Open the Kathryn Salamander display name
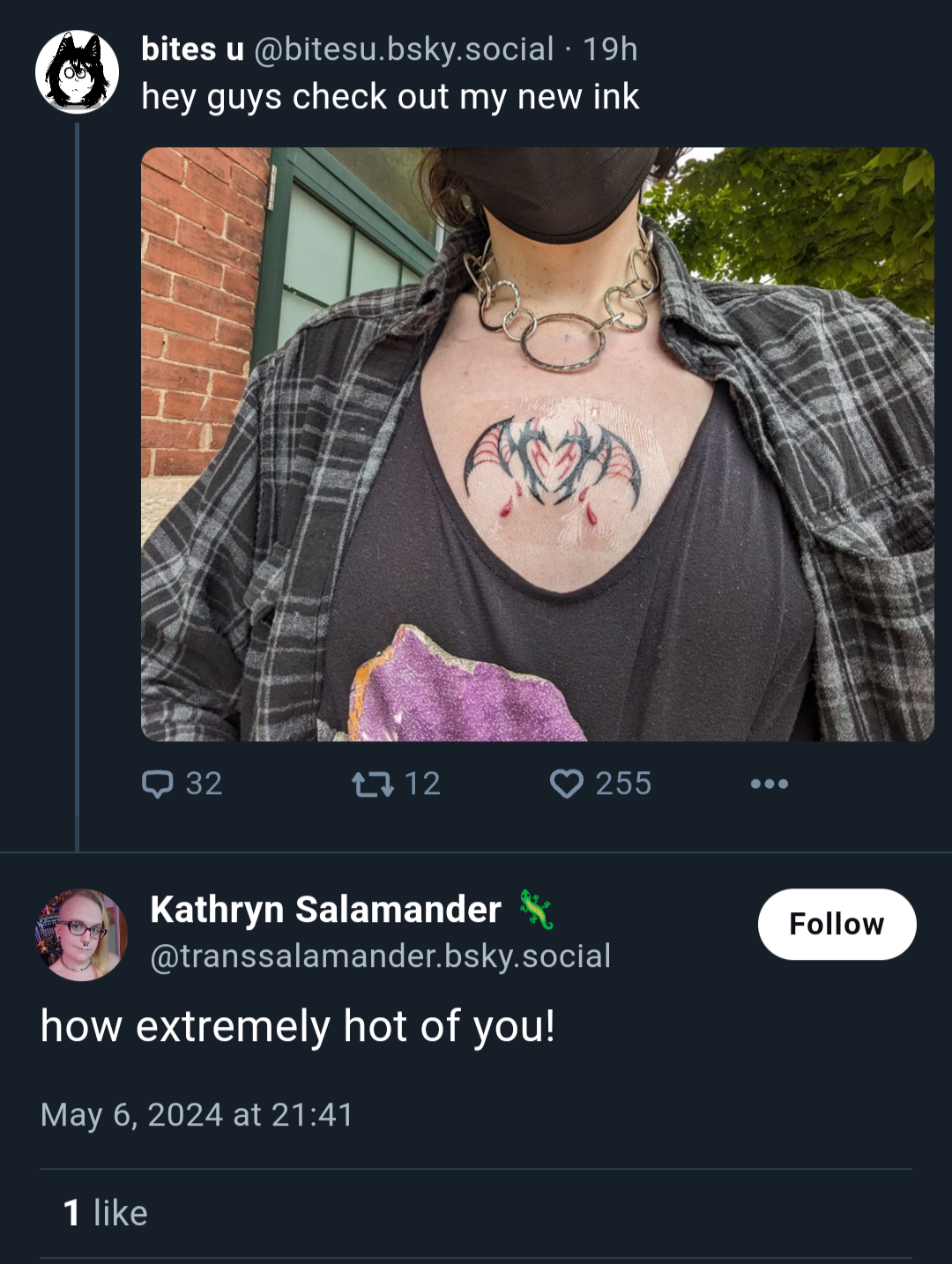Viewport: 952px width, 1264px height. (325, 909)
